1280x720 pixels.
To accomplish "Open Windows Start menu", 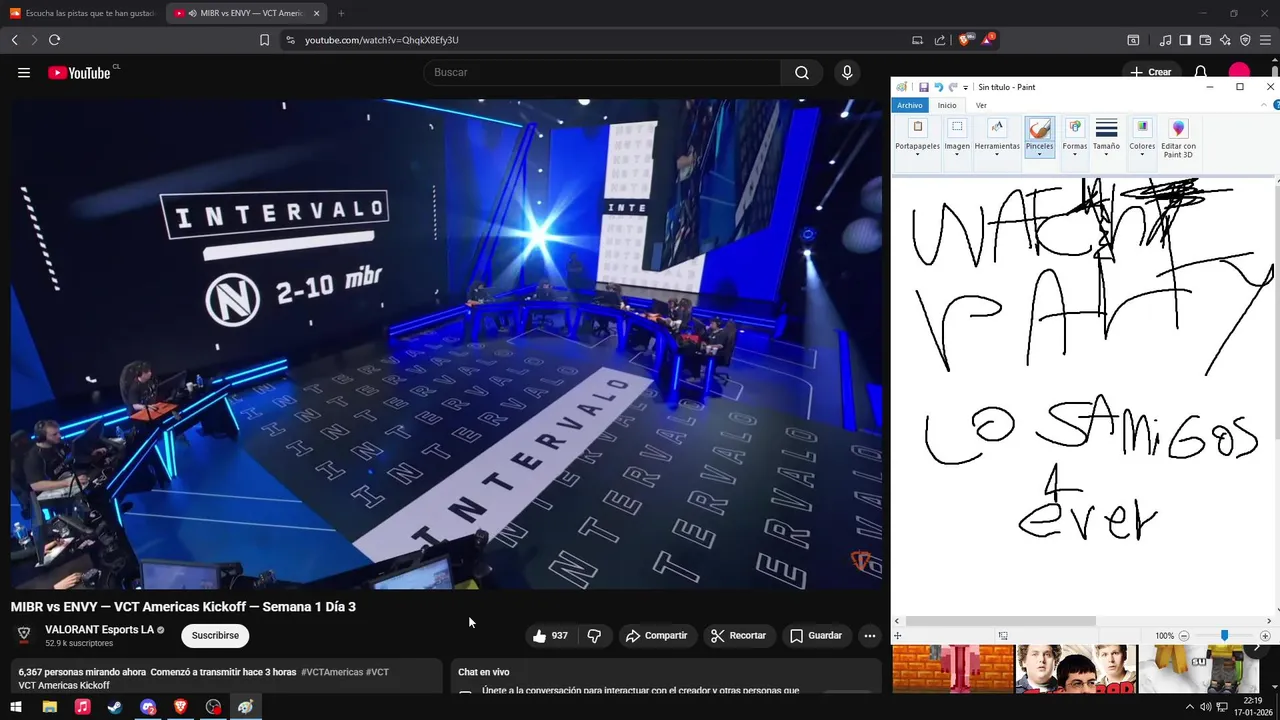I will coord(16,707).
